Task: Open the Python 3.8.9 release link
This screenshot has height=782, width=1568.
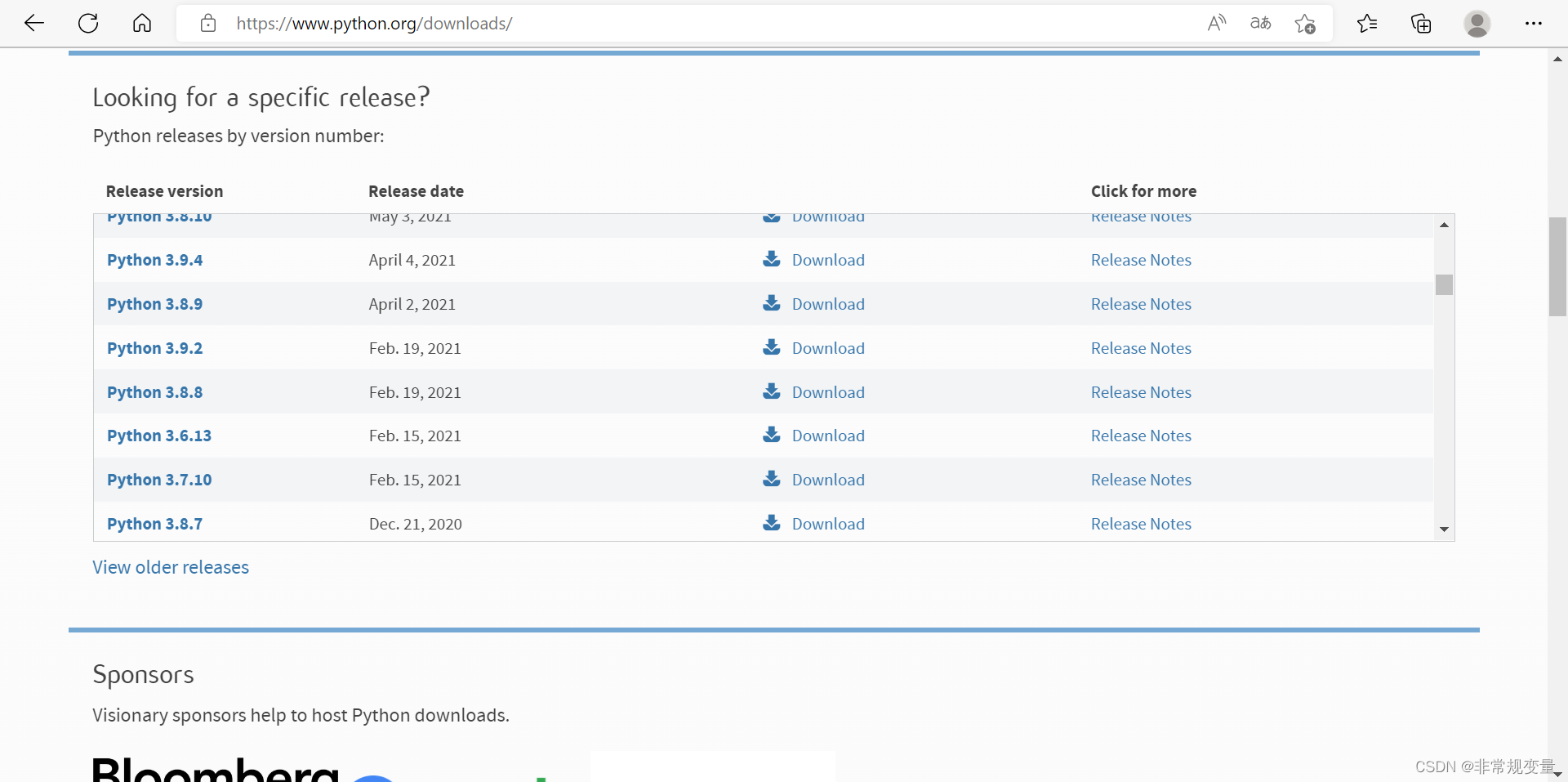Action: tap(154, 304)
